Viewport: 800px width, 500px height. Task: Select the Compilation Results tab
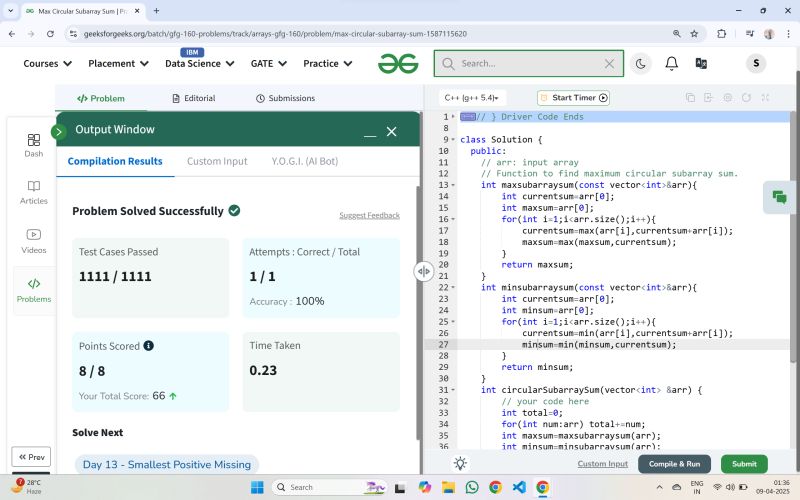coord(115,161)
